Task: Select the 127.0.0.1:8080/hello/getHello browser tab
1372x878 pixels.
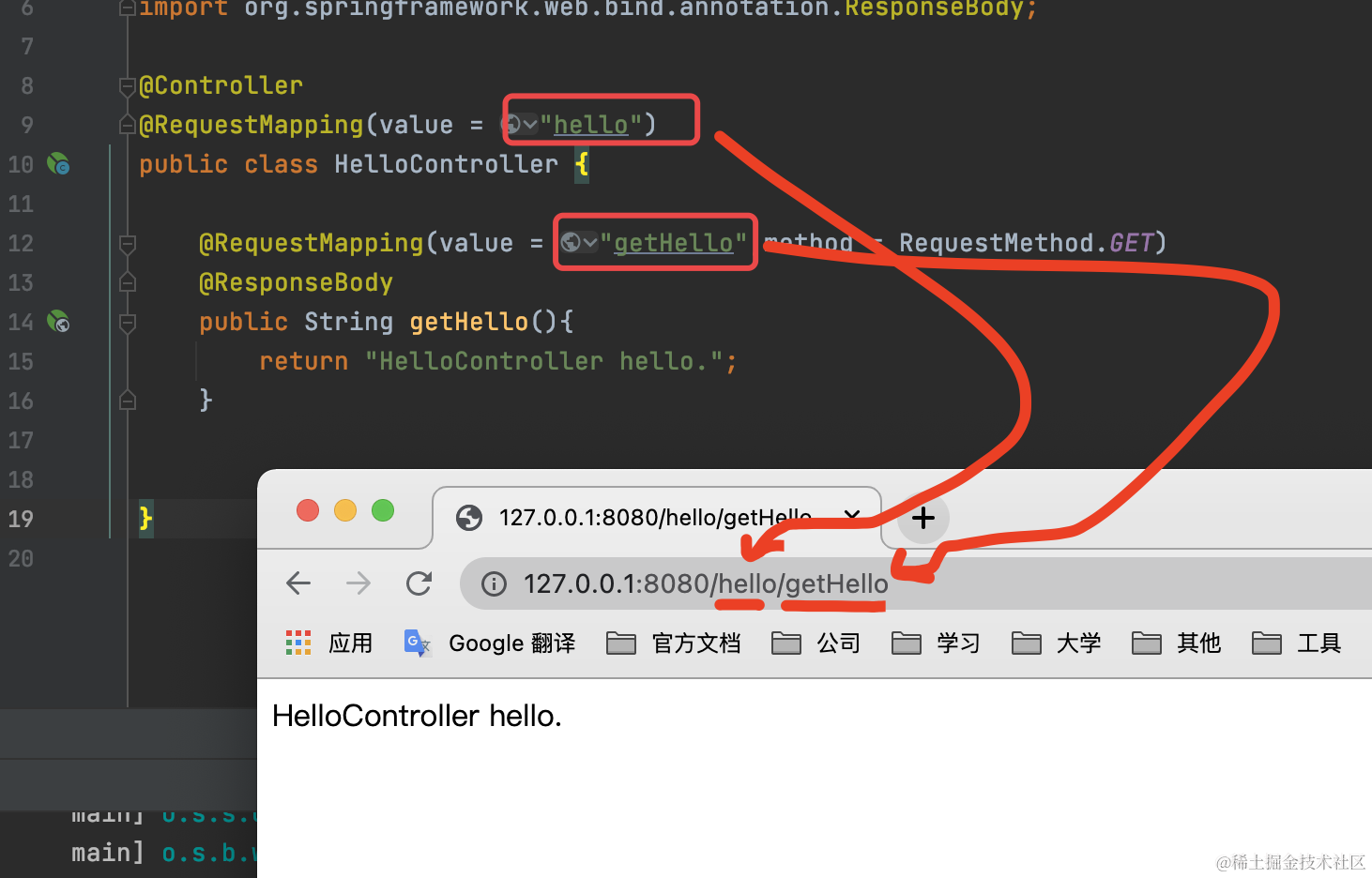Action: 657,518
